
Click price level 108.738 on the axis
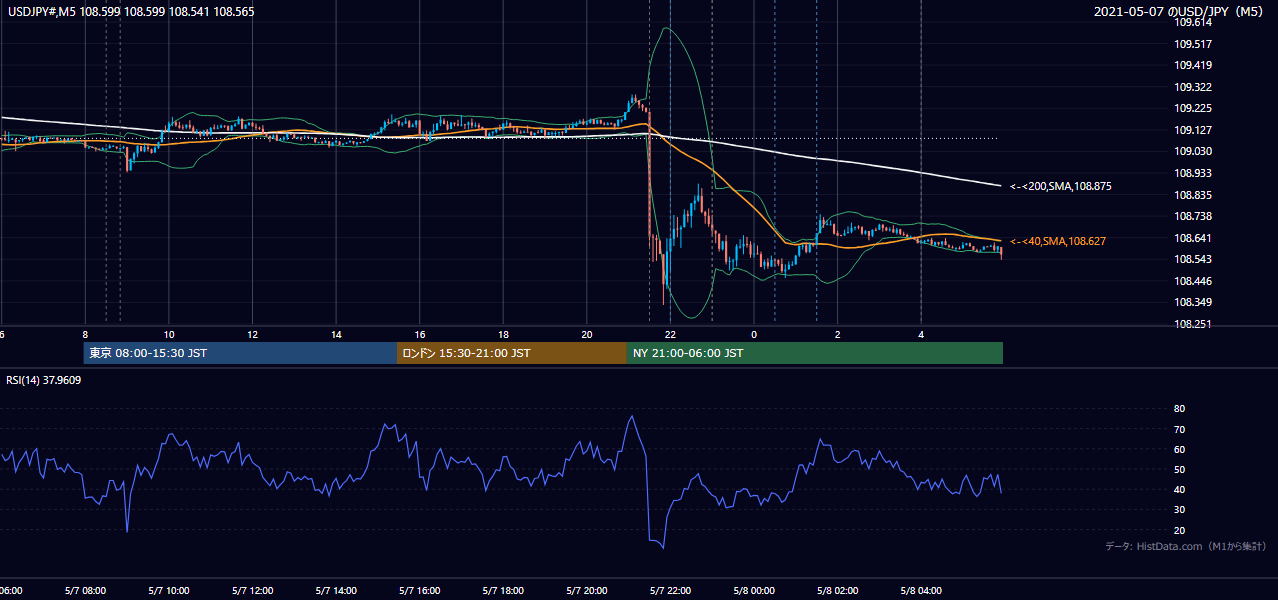(1193, 216)
